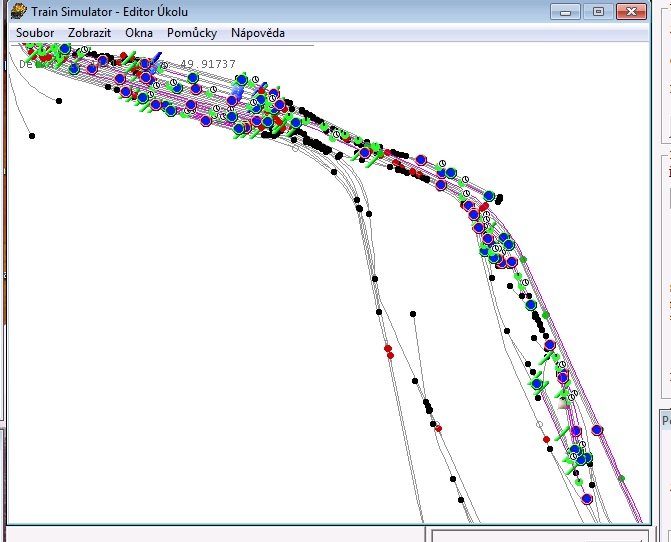Screen dimensions: 671x542
Task: Maximize the Editor Úkolu window
Action: (598, 12)
